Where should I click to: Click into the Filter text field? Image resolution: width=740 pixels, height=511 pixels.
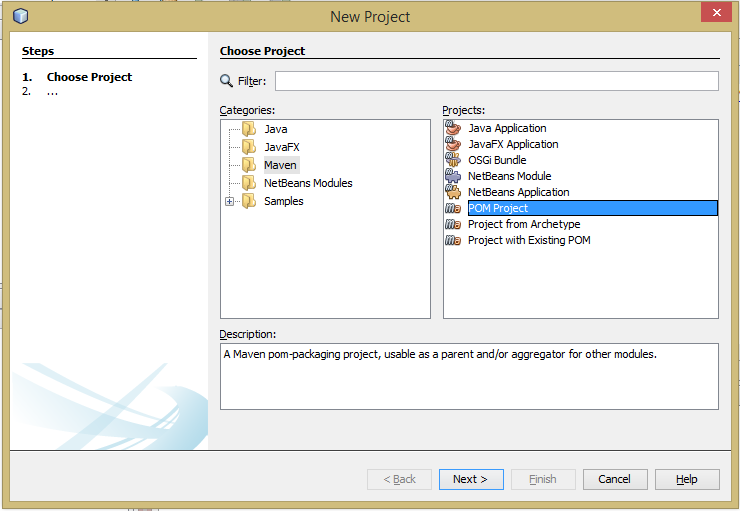click(497, 81)
